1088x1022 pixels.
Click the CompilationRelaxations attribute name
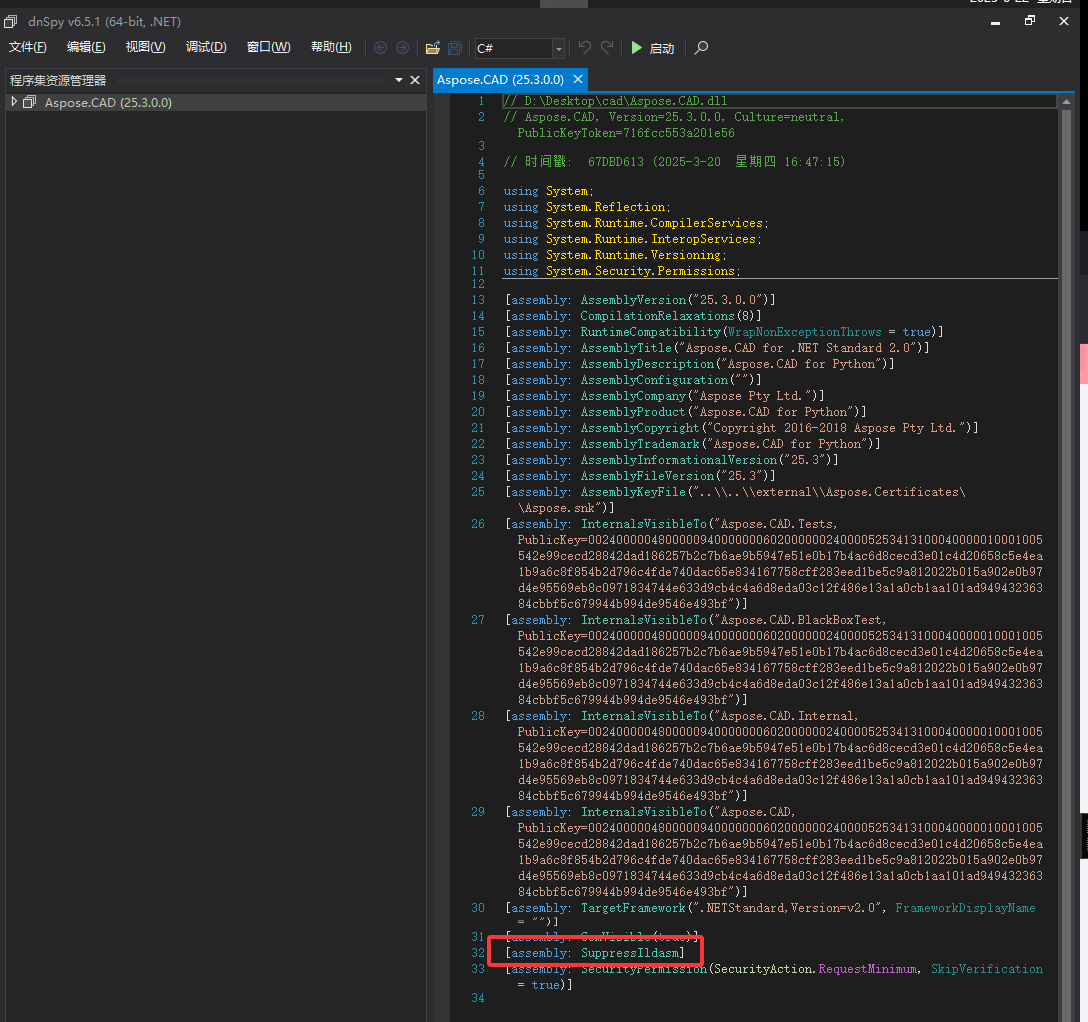(657, 316)
